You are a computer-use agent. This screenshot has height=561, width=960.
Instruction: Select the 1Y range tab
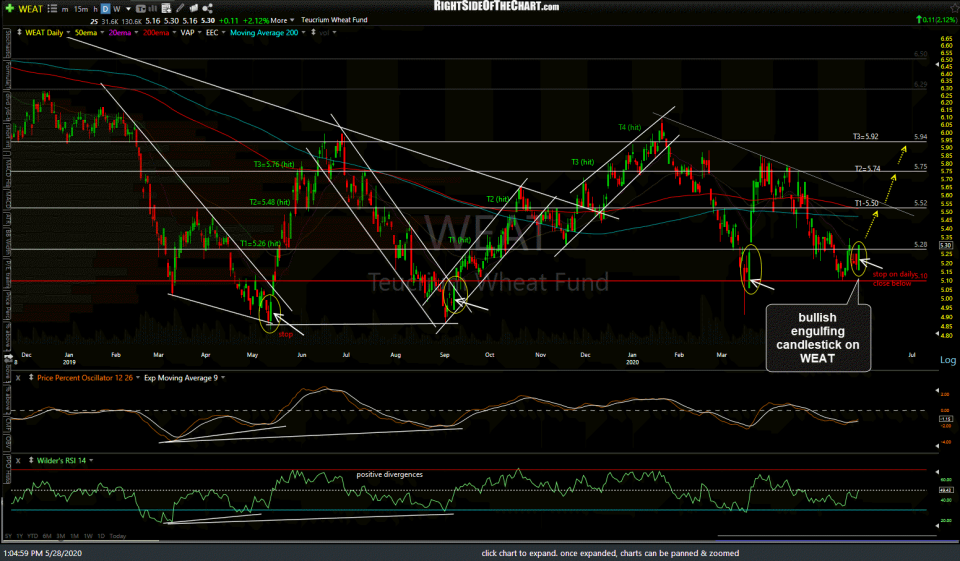20,536
